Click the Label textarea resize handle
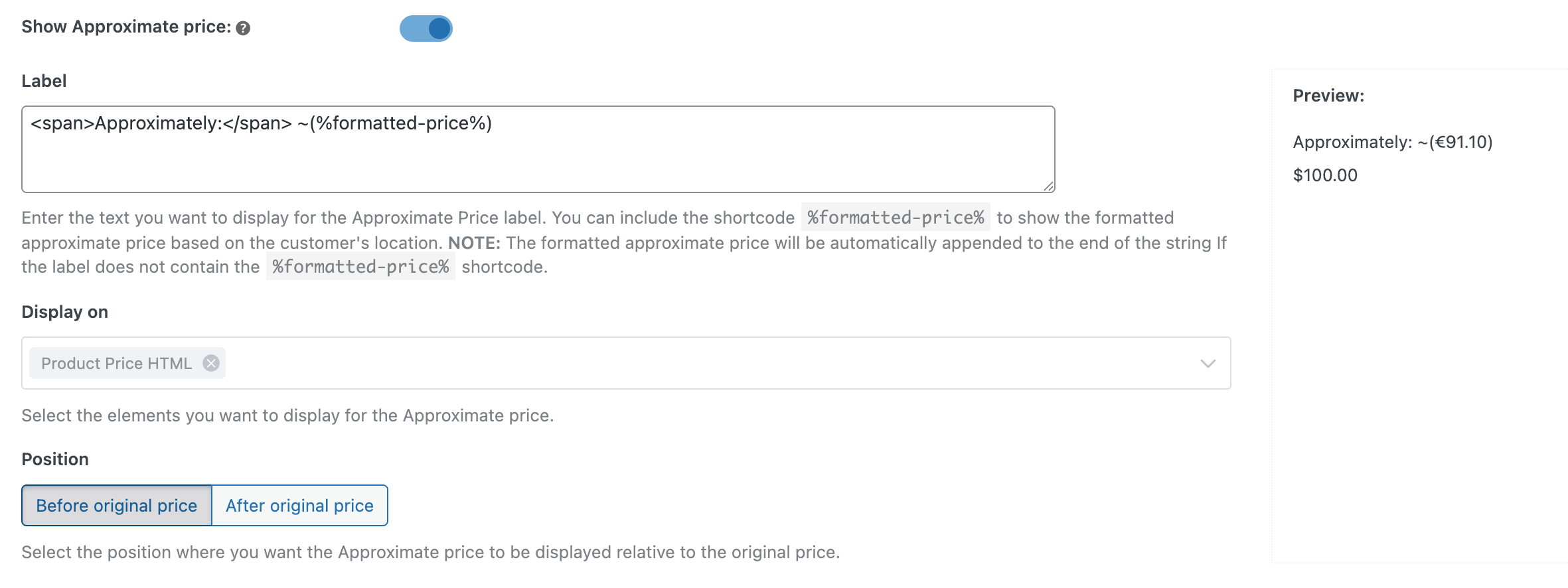 (1048, 186)
